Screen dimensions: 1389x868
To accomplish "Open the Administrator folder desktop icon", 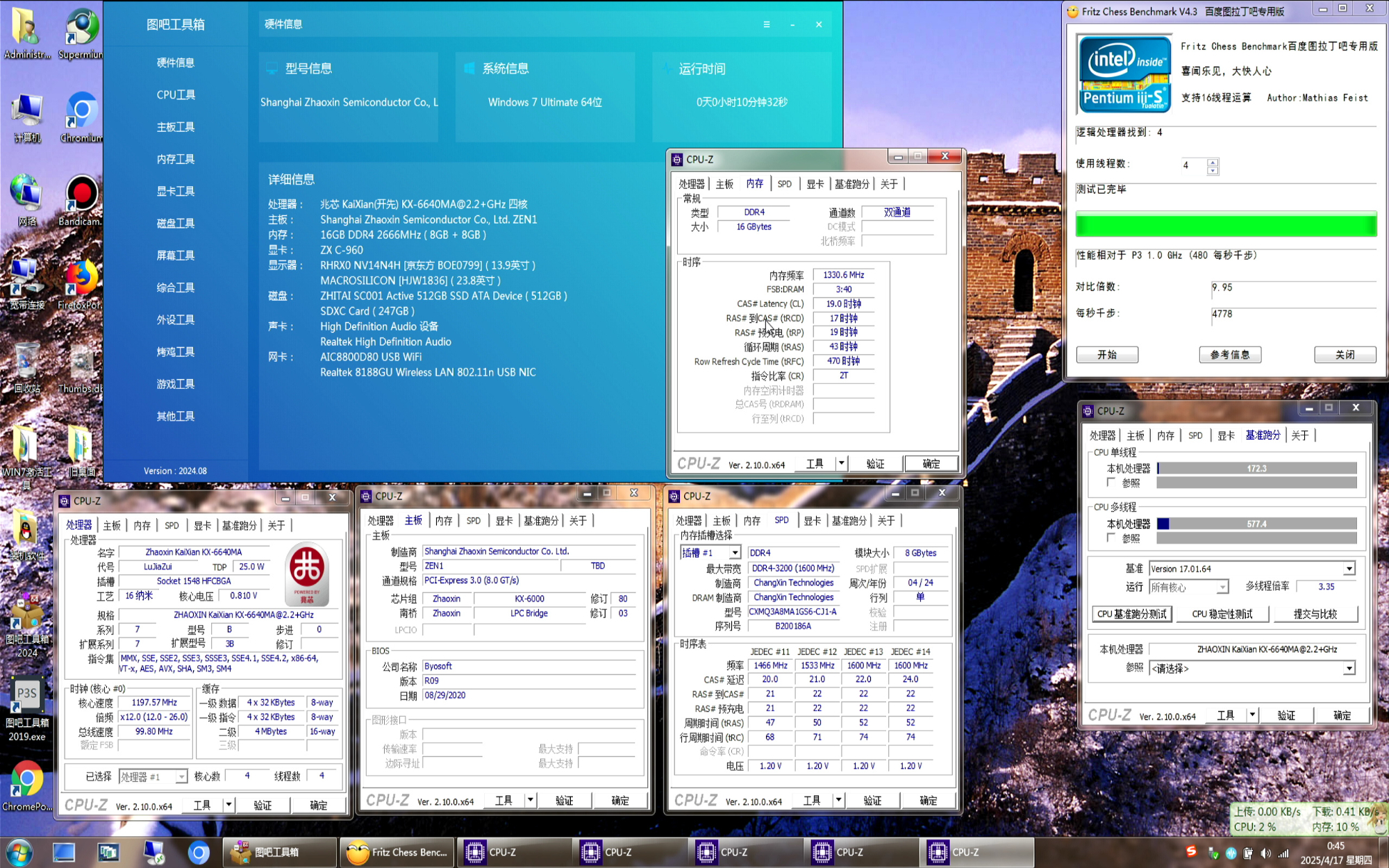I will pyautogui.click(x=26, y=33).
